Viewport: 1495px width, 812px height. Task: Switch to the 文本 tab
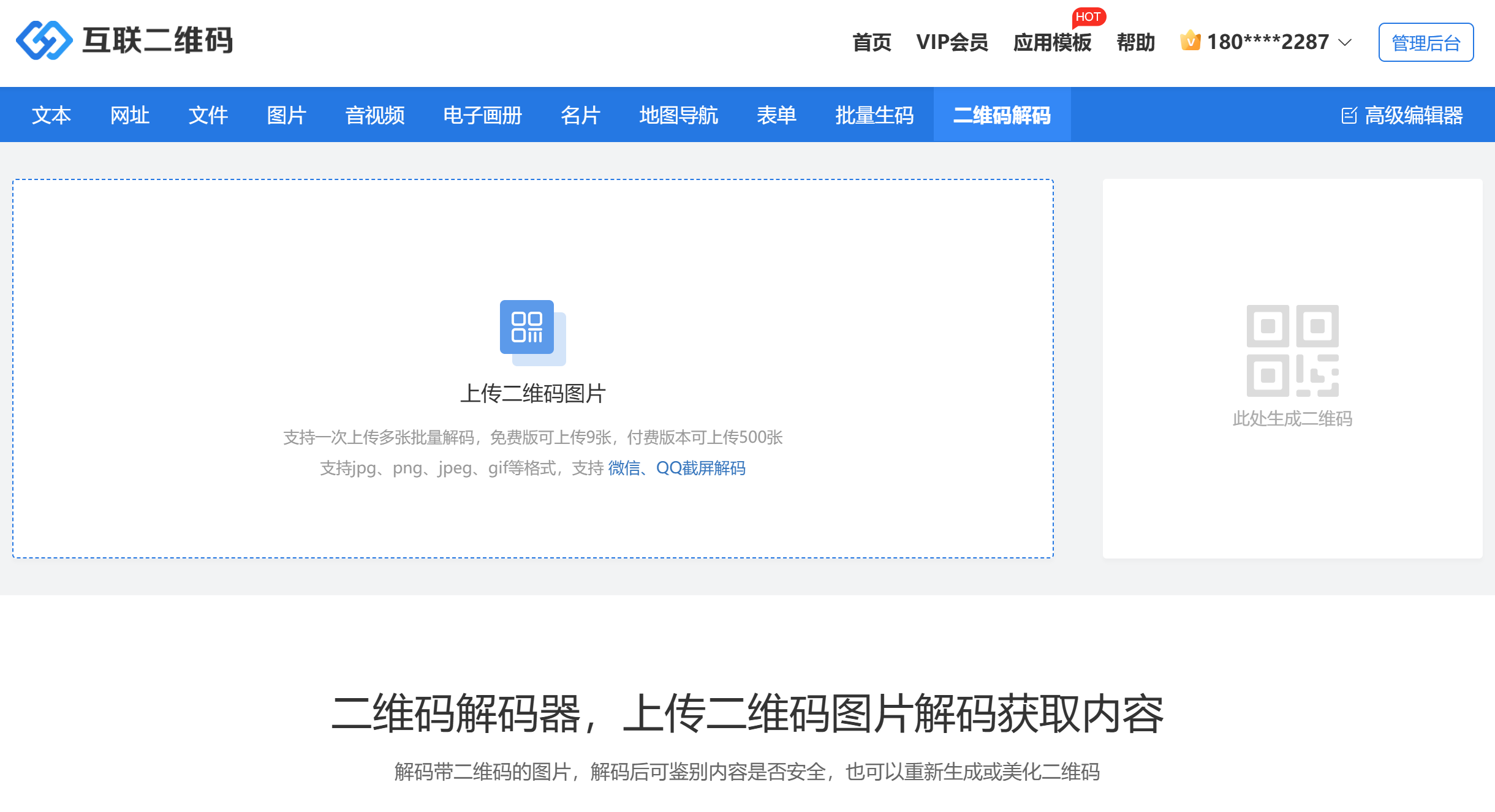tap(51, 115)
